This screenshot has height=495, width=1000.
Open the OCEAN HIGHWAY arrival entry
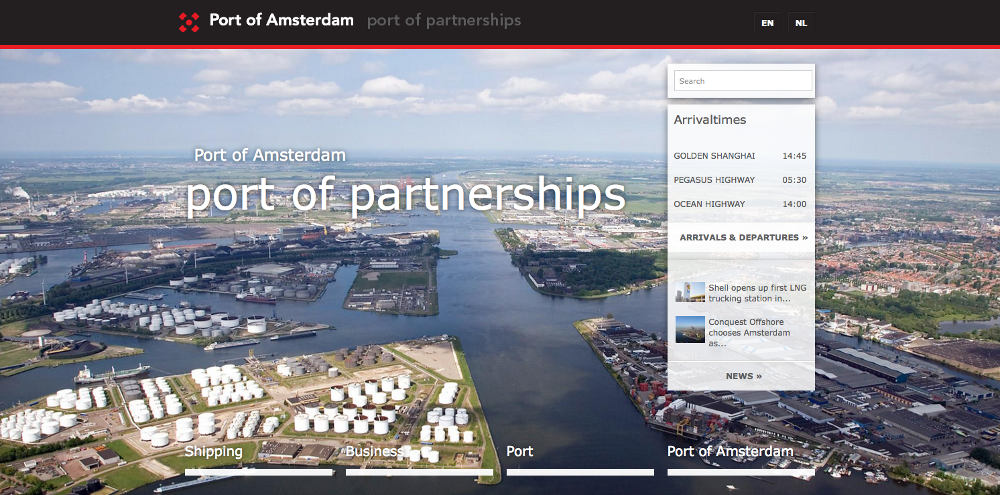point(709,204)
